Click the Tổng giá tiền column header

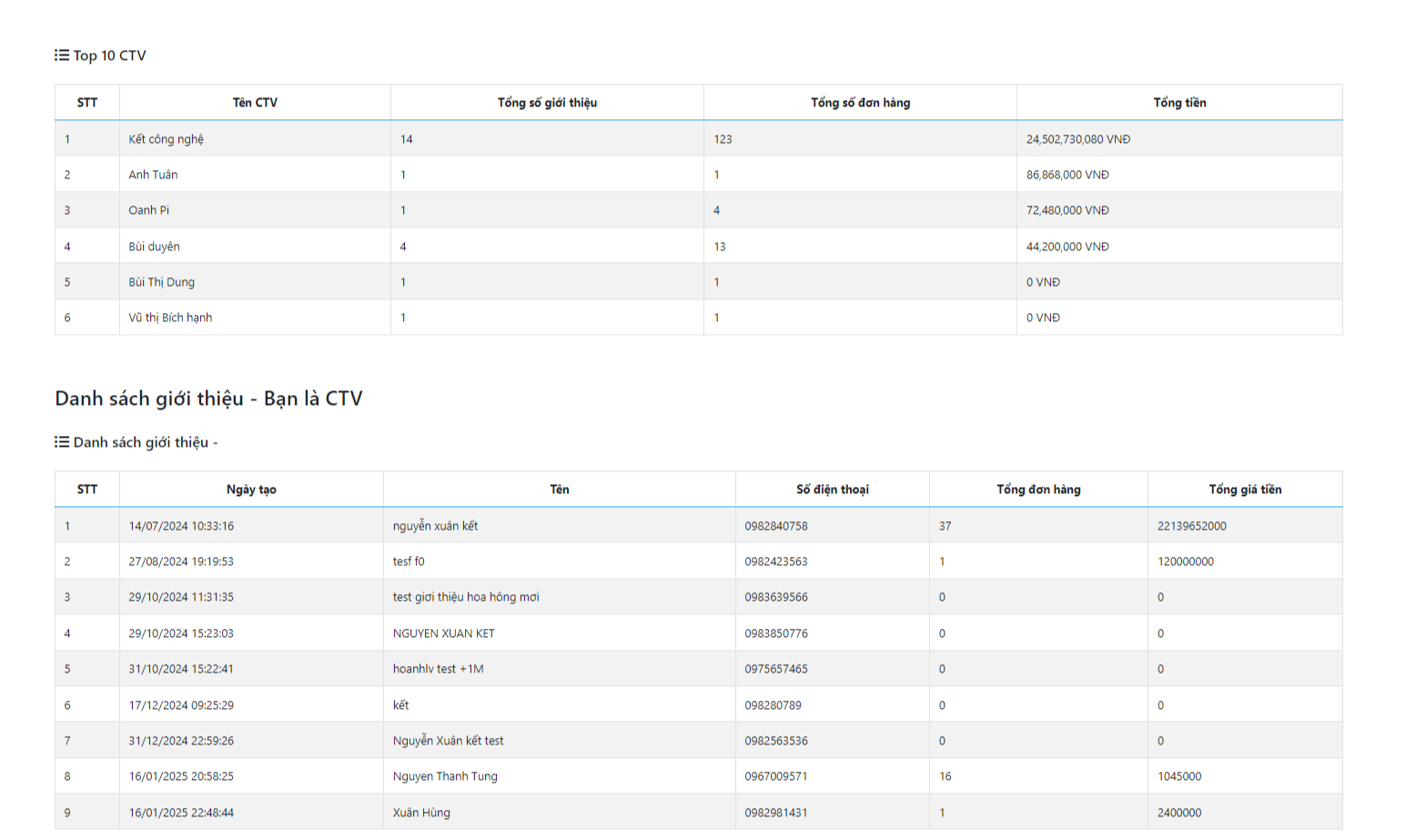[1245, 490]
